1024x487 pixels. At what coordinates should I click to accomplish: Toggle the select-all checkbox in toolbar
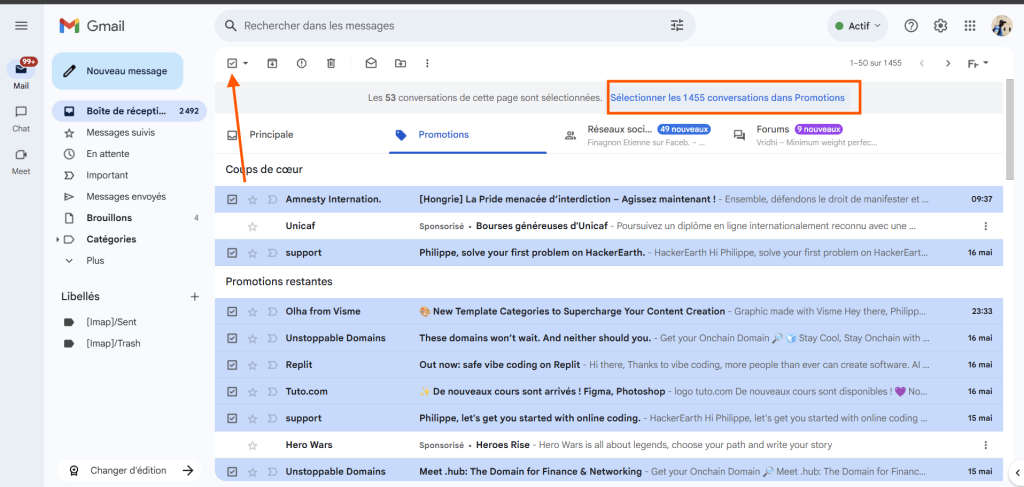coord(232,63)
